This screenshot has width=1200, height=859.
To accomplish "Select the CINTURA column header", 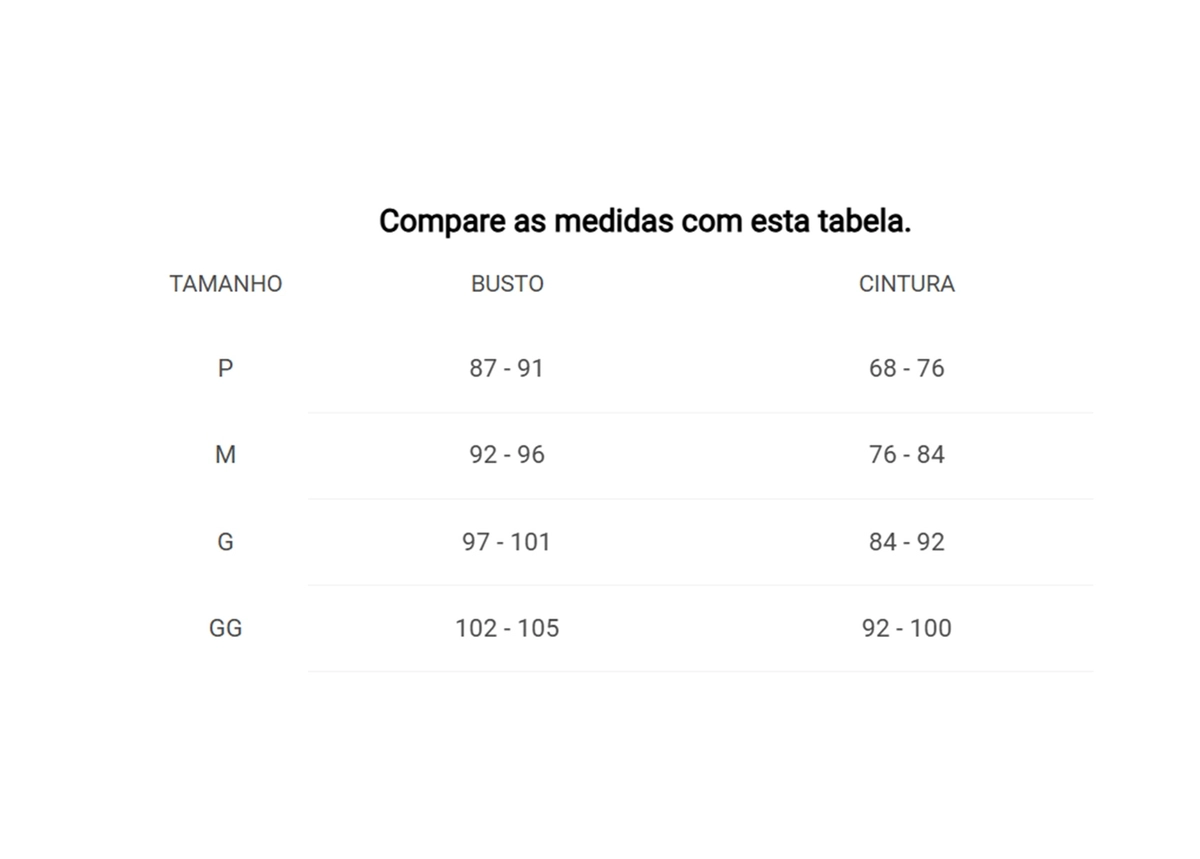I will [907, 284].
